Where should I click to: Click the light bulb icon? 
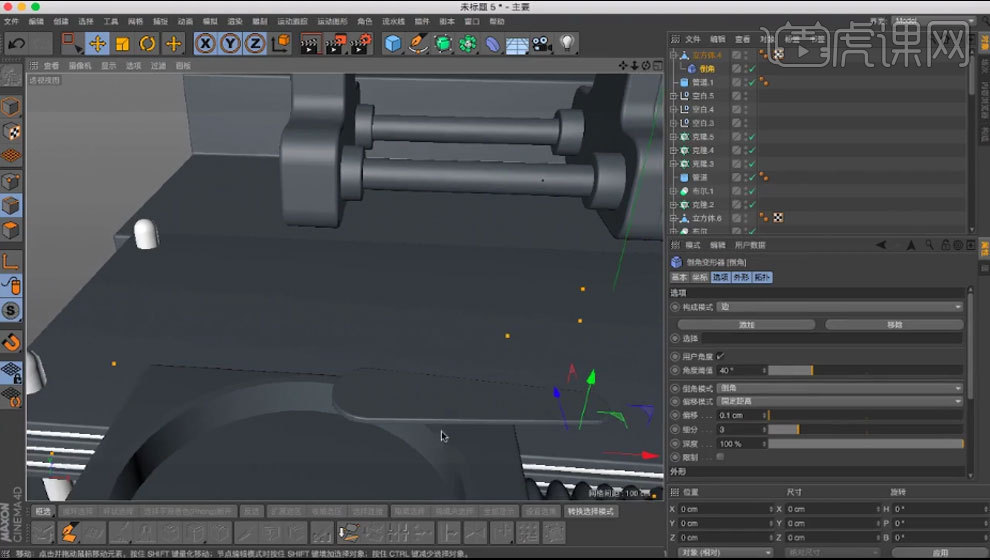pyautogui.click(x=567, y=43)
